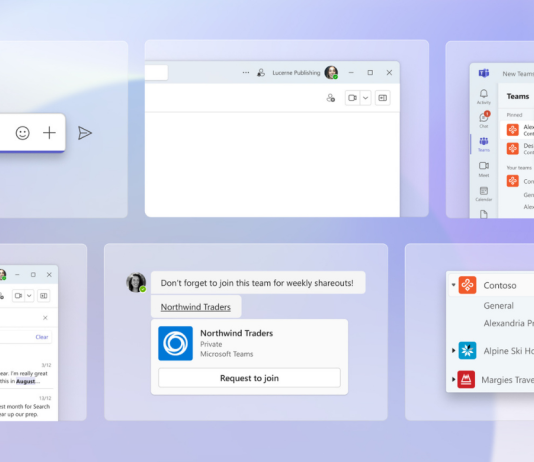Image resolution: width=534 pixels, height=462 pixels.
Task: Click the Lucerne Publishing profile avatar
Action: click(x=331, y=72)
